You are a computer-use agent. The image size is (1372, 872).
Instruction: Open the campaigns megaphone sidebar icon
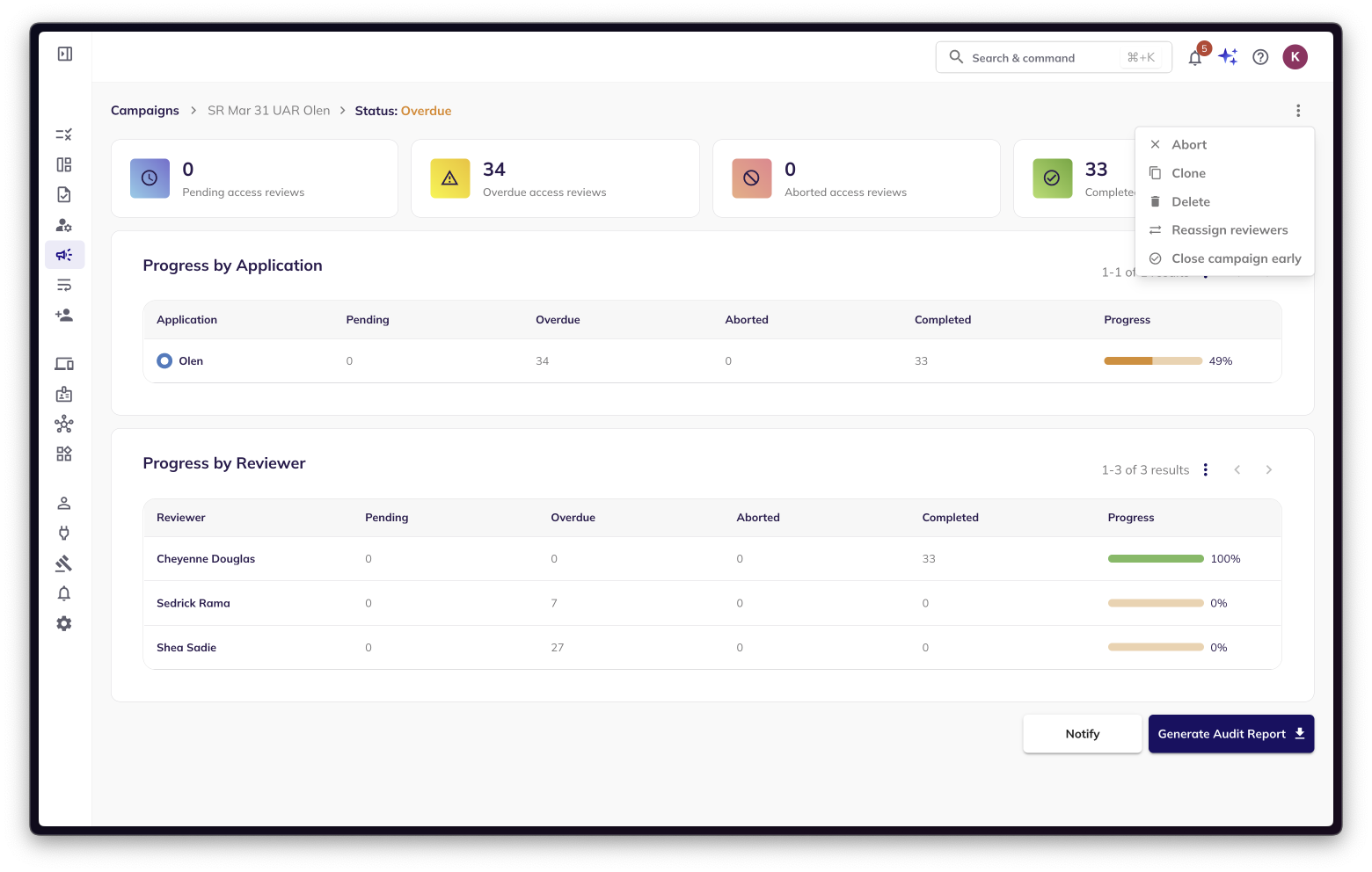64,255
